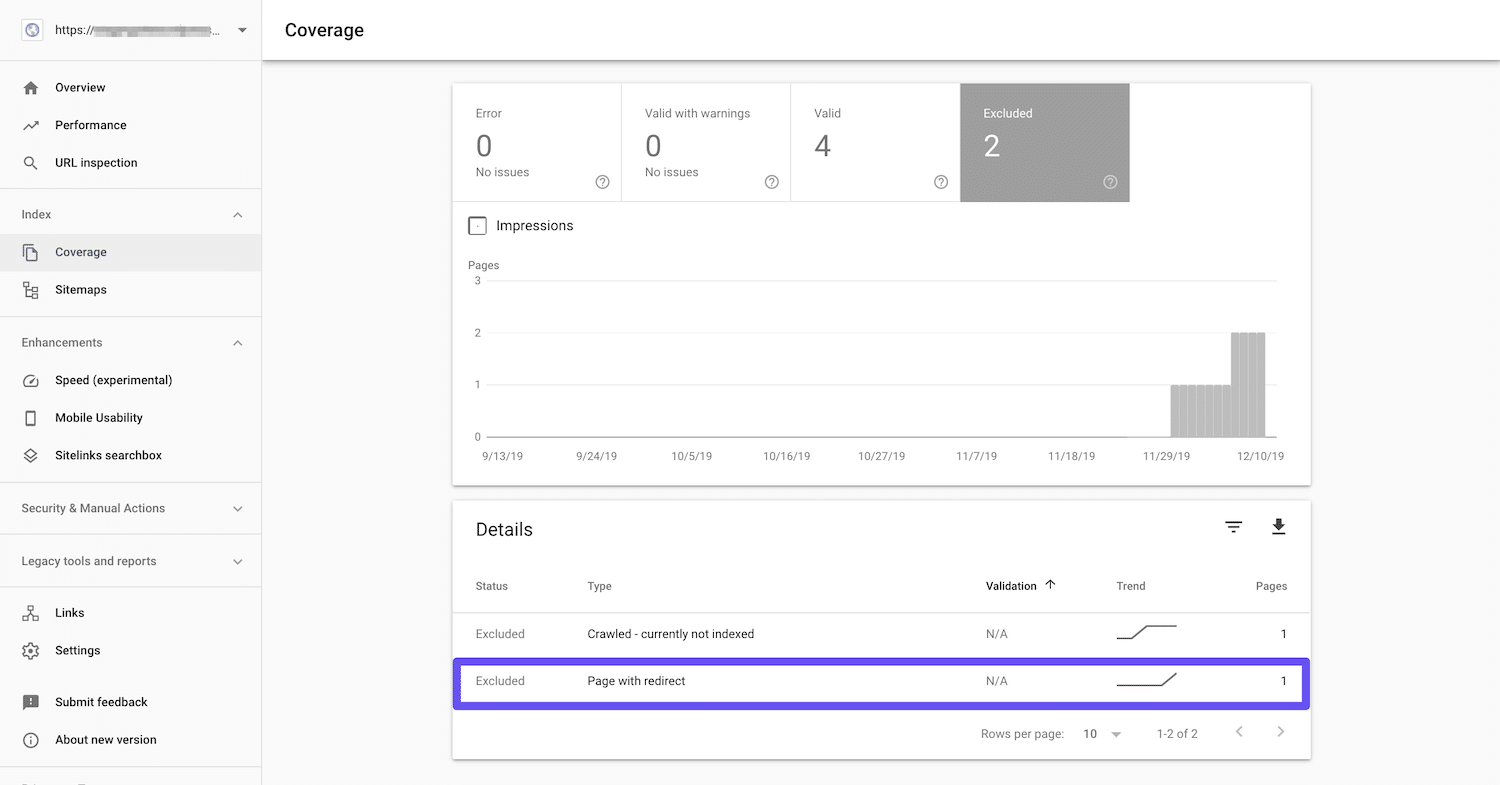This screenshot has width=1500, height=785.
Task: Click the Submit feedback megaphone icon
Action: pos(31,701)
